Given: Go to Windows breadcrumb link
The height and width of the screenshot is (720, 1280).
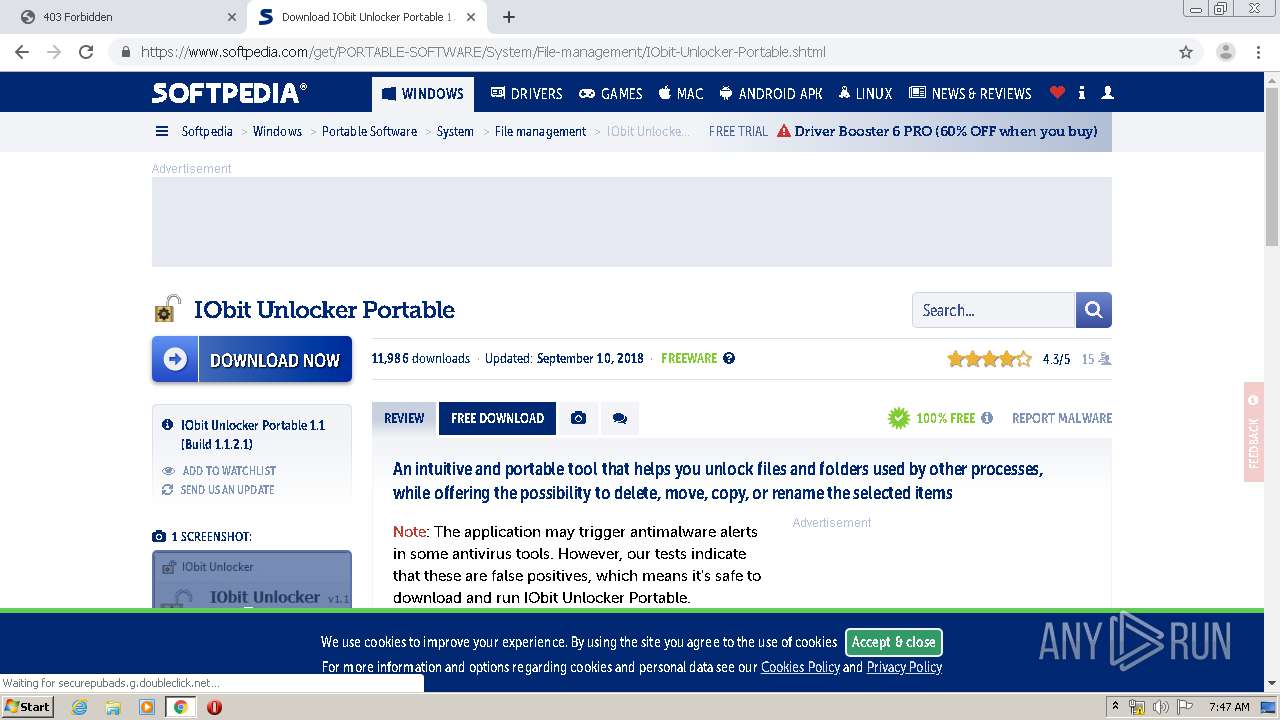Looking at the screenshot, I should click(277, 131).
